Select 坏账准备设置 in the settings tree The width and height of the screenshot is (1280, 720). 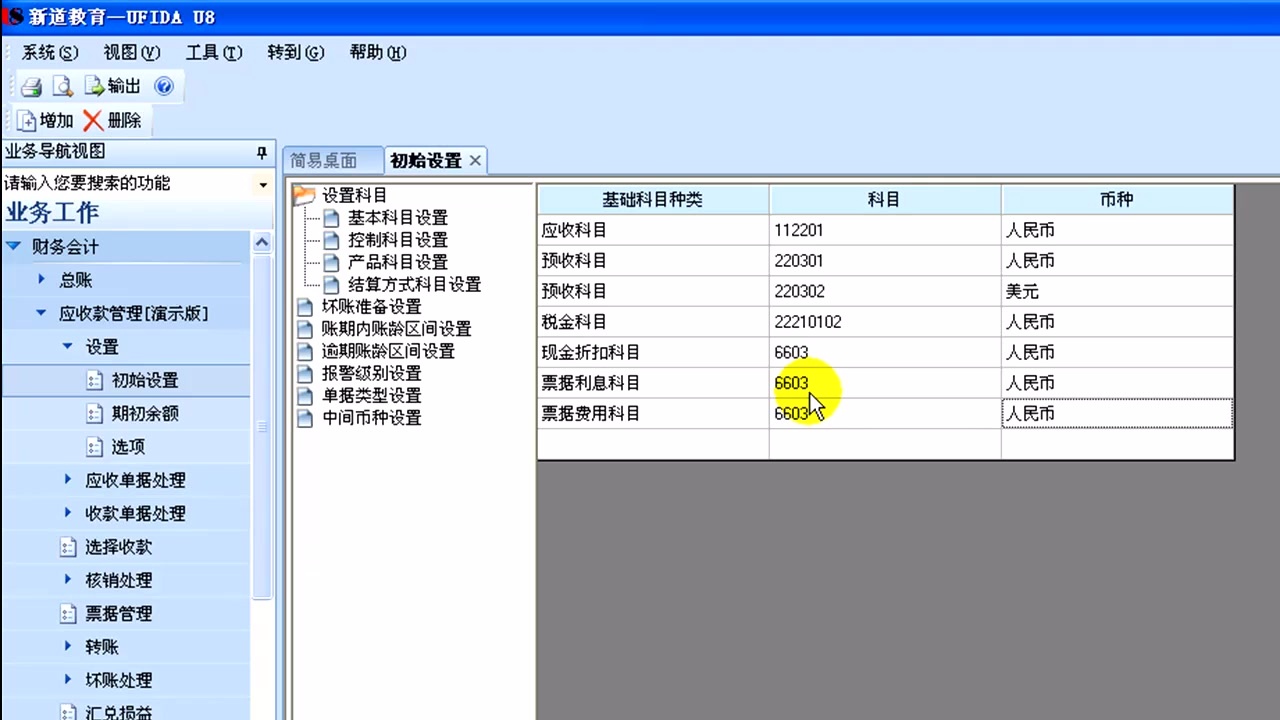[371, 307]
